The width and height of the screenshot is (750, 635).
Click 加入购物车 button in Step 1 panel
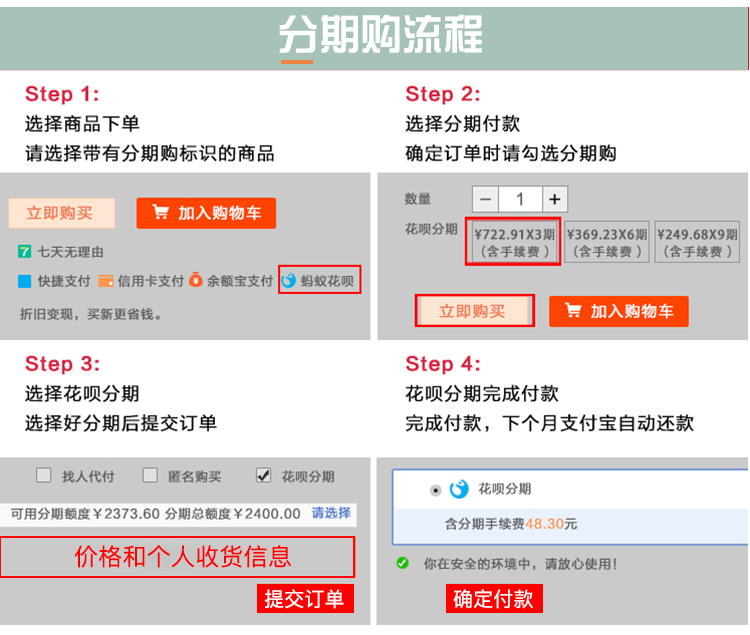point(206,213)
